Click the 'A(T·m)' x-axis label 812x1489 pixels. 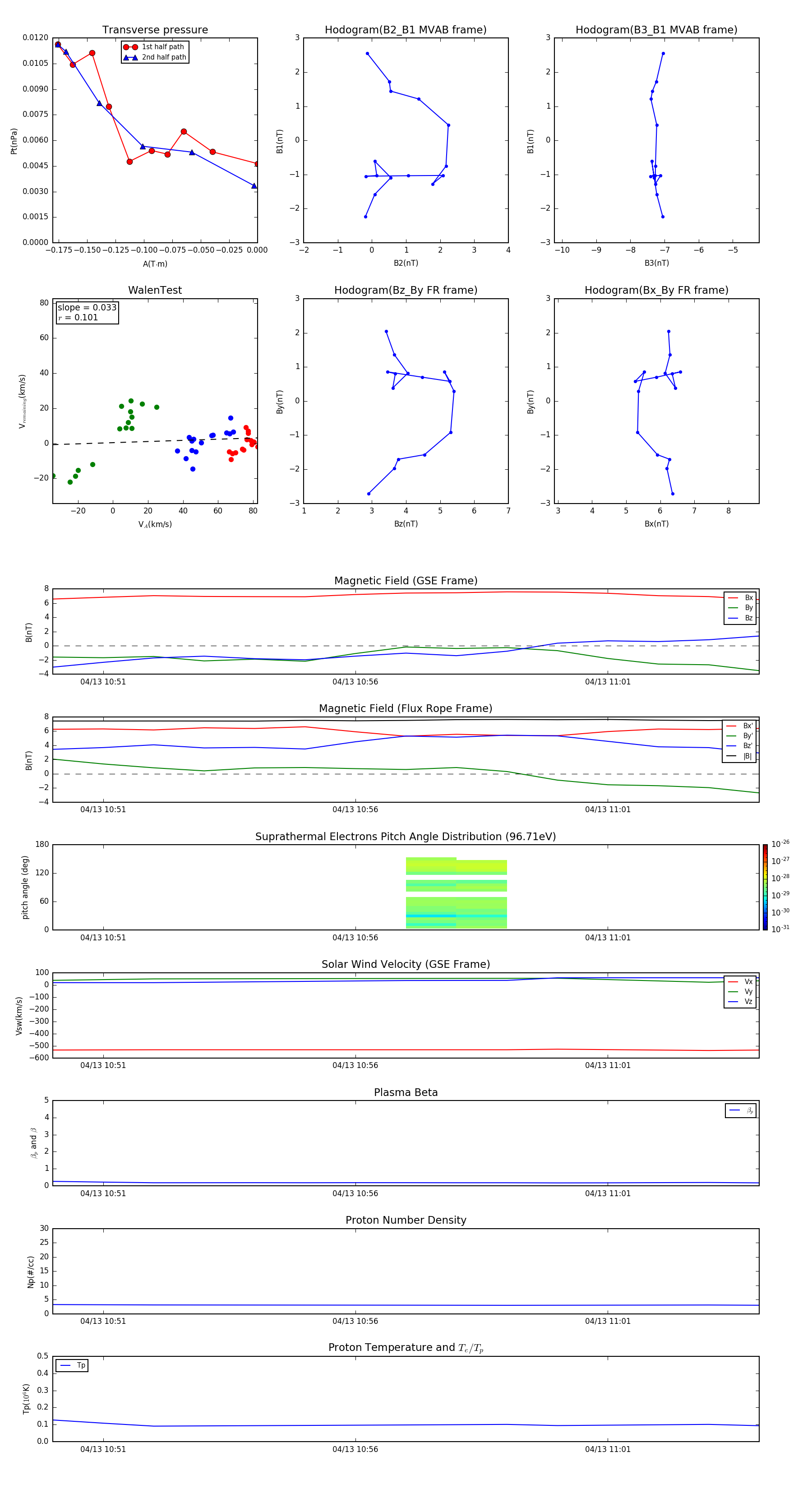[x=155, y=264]
